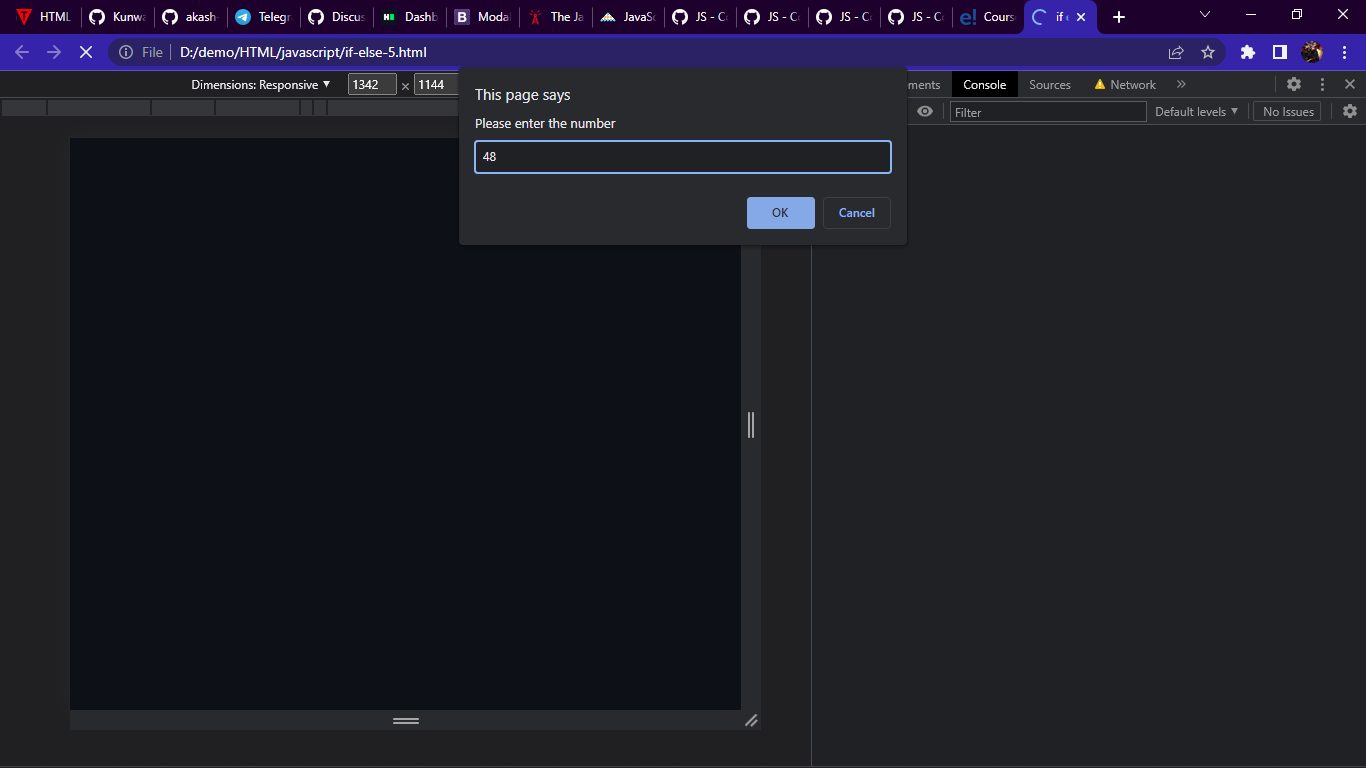Open the Chrome profile avatar

[x=1313, y=52]
